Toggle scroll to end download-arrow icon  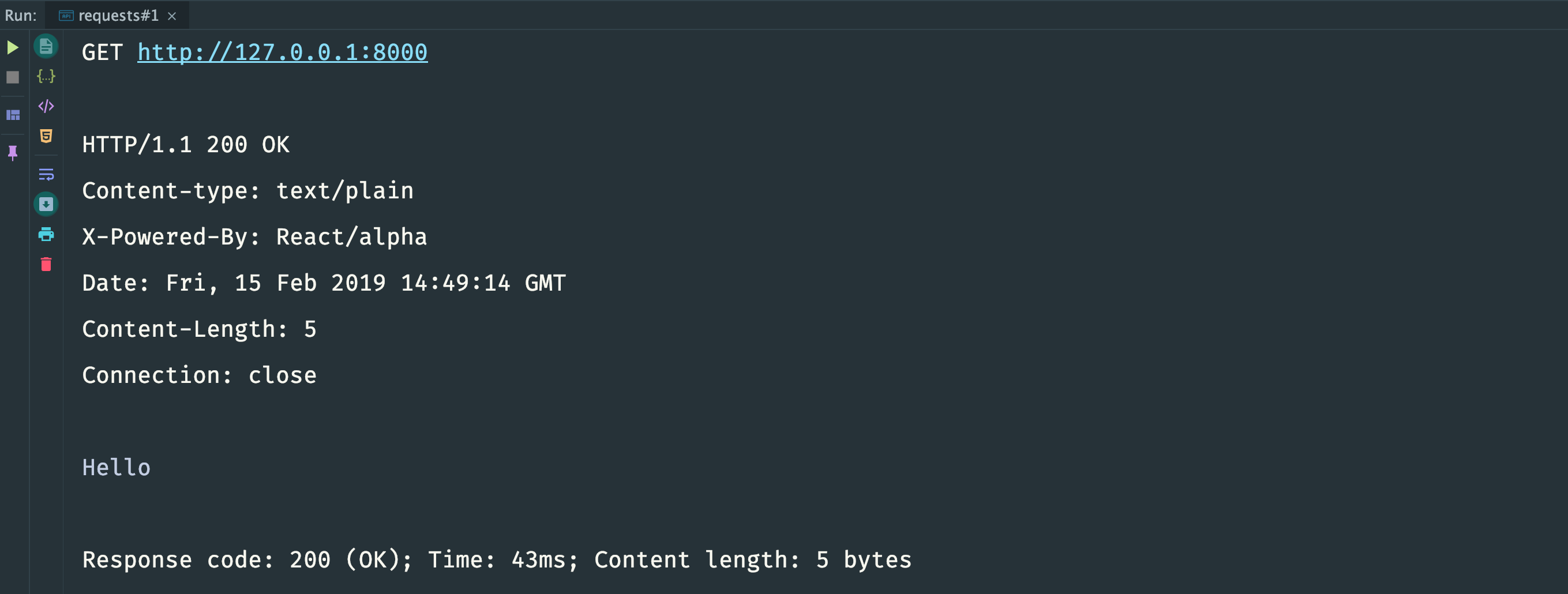[46, 204]
